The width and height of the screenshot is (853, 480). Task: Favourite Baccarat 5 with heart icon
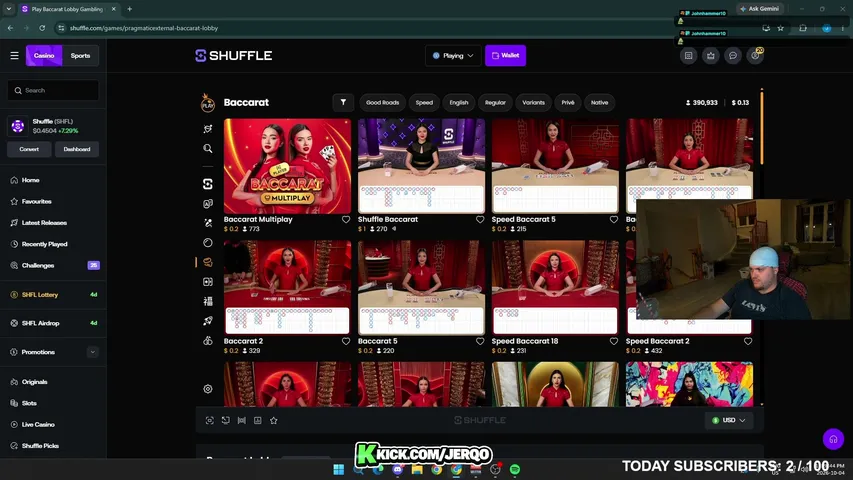pos(480,341)
